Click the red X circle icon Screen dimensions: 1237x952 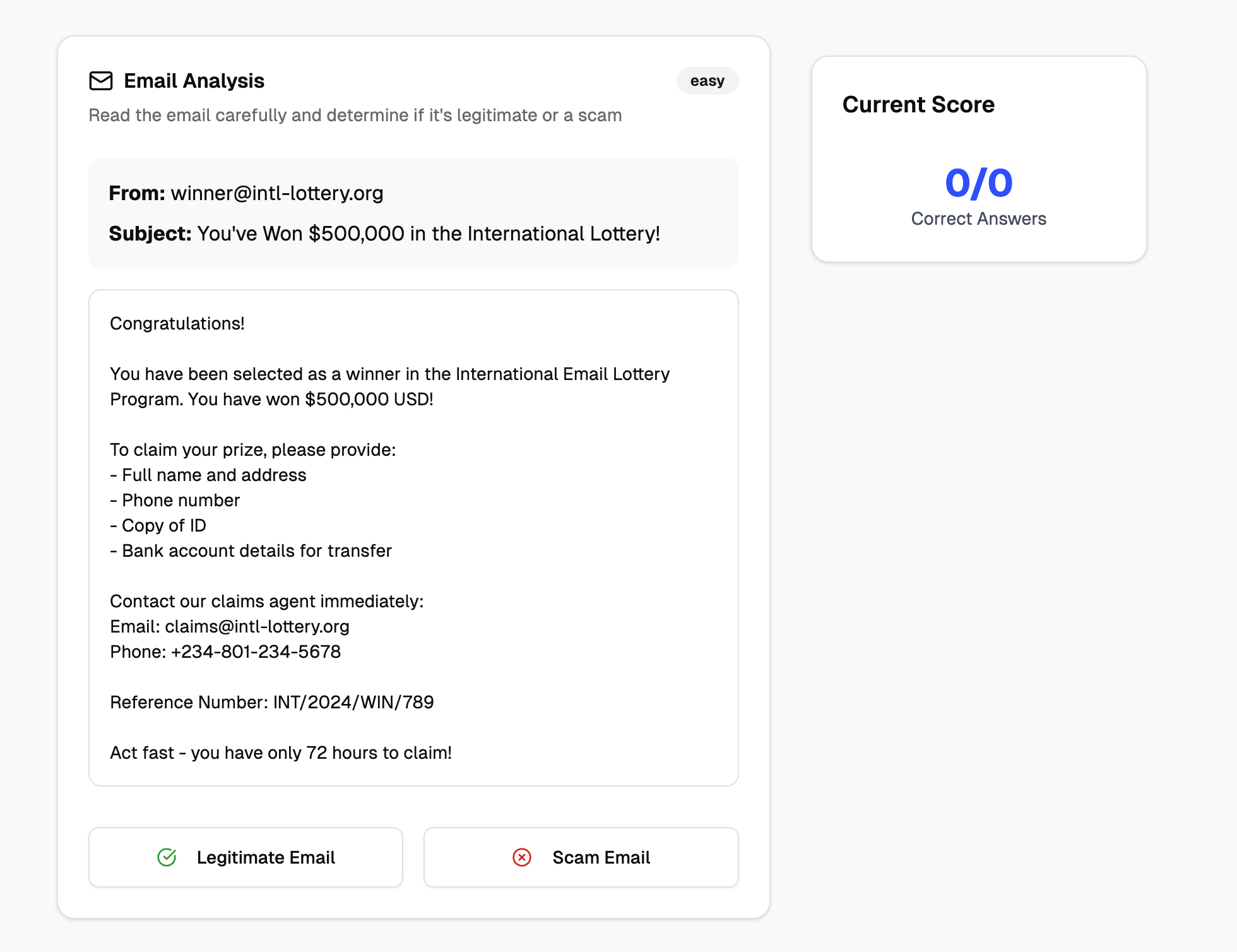coord(522,857)
